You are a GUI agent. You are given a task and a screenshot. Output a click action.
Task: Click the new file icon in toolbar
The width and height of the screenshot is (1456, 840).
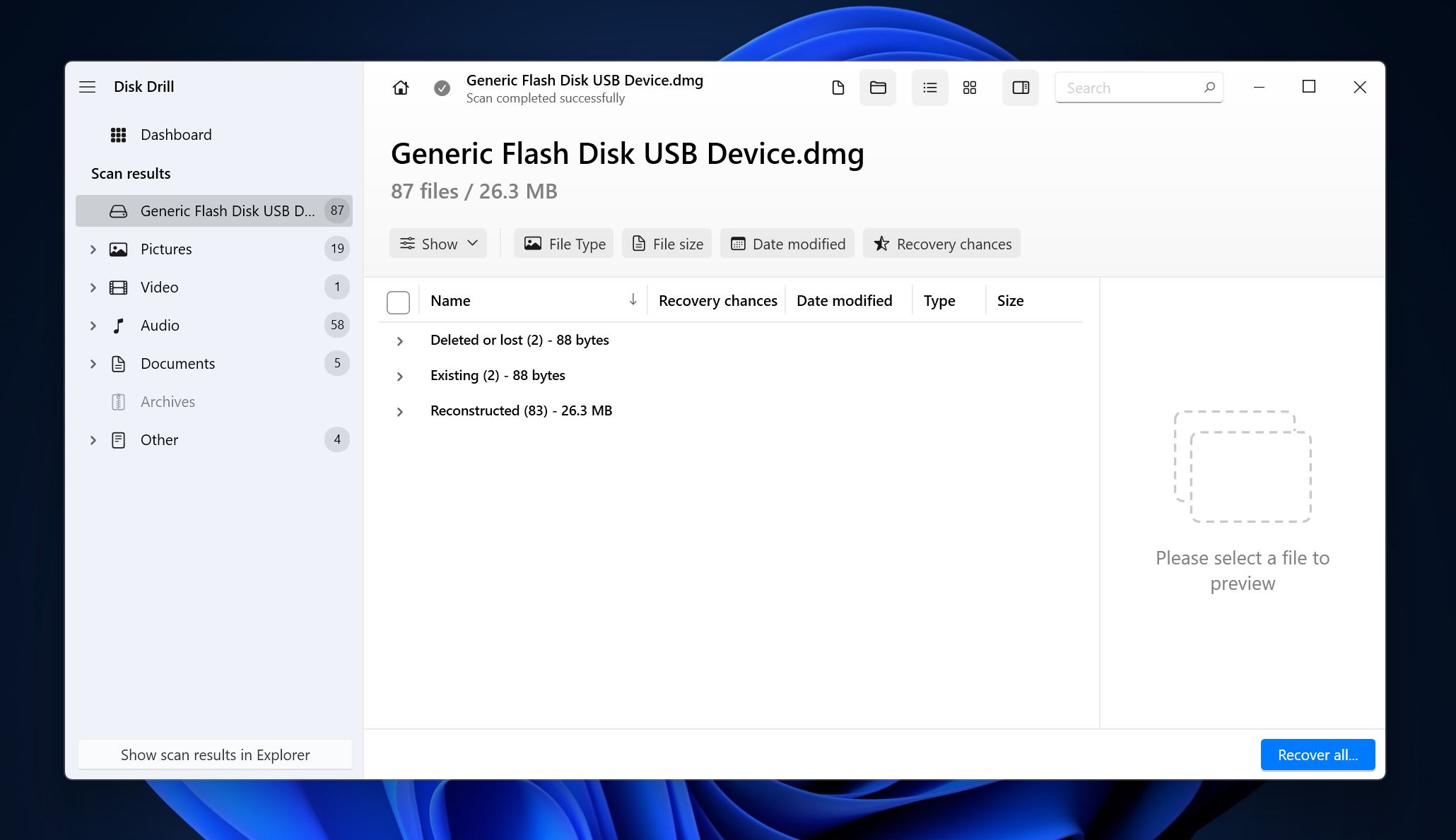[838, 87]
